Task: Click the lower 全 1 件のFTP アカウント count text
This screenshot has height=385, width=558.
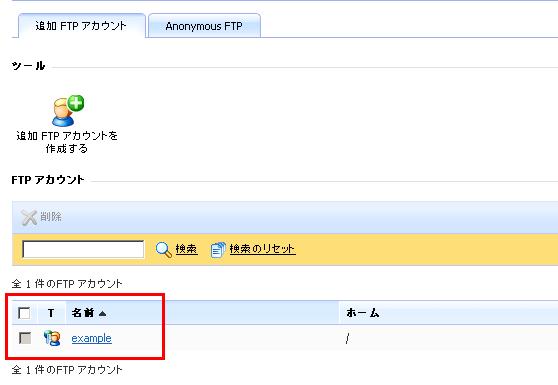Action: click(67, 370)
